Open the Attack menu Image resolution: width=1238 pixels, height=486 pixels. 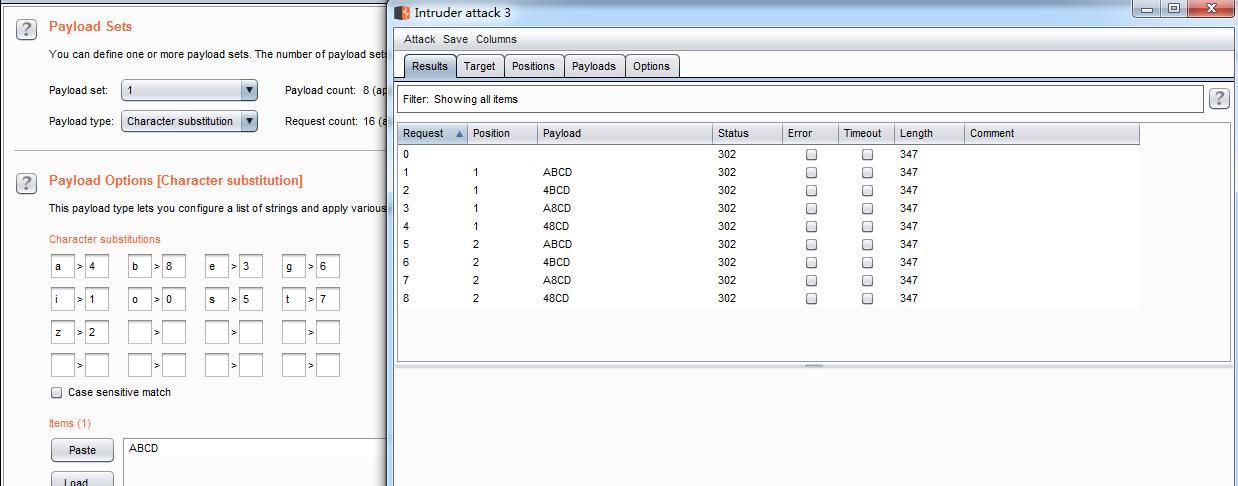(x=419, y=40)
